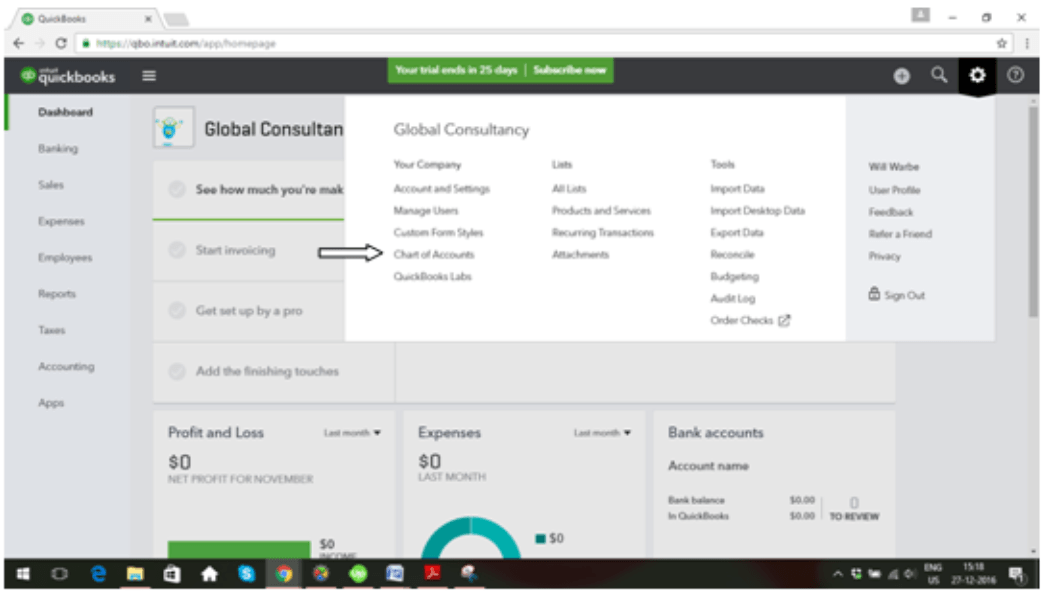This screenshot has height=592, width=1044.
Task: Click the Global Consultancy company logo
Action: 173,127
